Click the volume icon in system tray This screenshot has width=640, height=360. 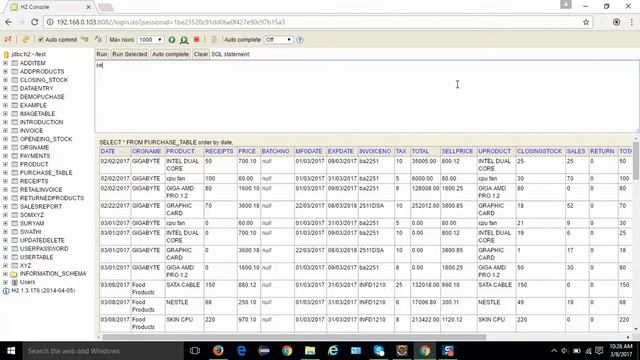565,351
